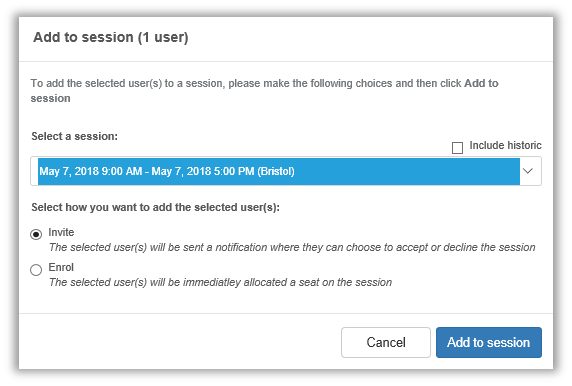The height and width of the screenshot is (386, 572).
Task: Click the 9:00 AM start time in the session field
Action: [121, 171]
